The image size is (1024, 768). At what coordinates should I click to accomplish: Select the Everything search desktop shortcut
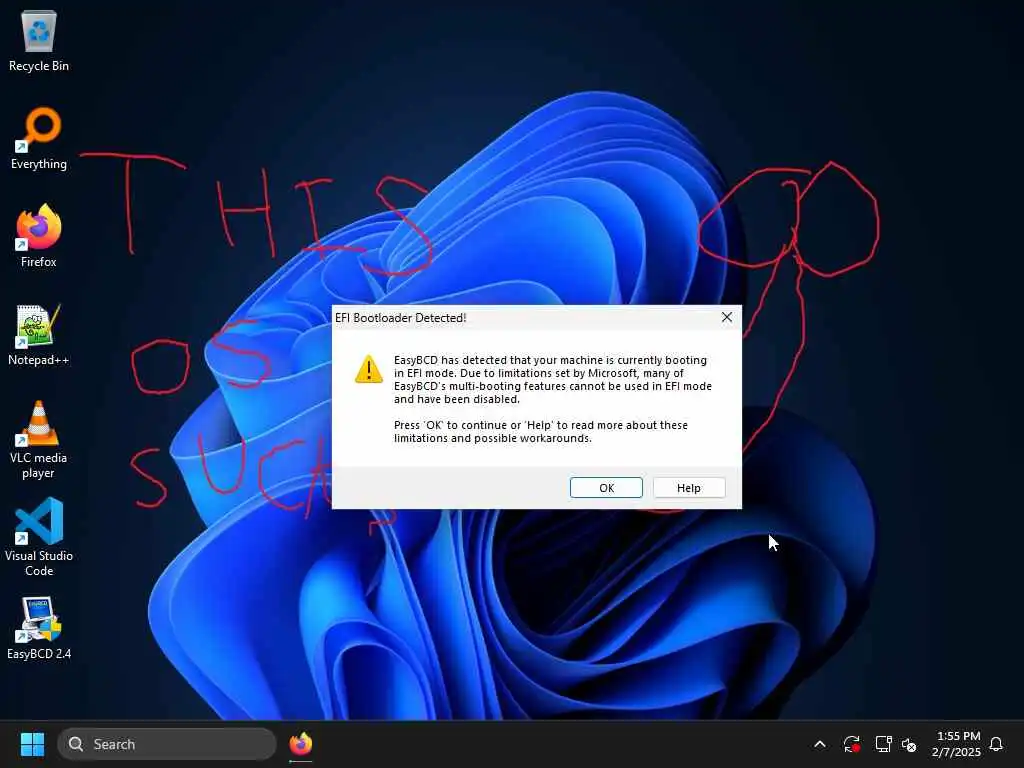(39, 138)
